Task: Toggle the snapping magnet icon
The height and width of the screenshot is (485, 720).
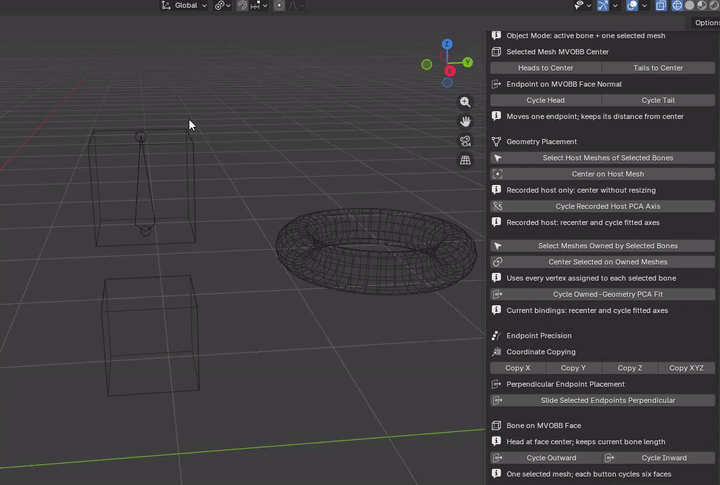Action: point(242,6)
